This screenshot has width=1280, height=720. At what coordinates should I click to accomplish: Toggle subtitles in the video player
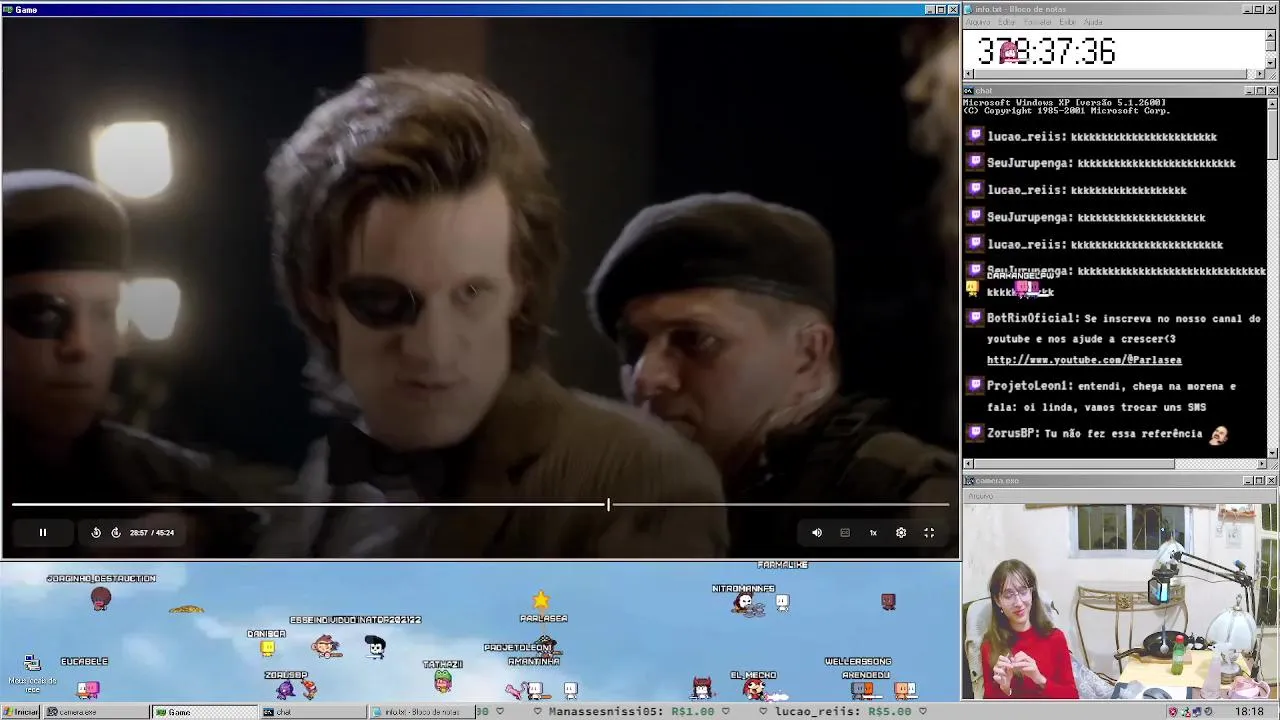(x=845, y=533)
